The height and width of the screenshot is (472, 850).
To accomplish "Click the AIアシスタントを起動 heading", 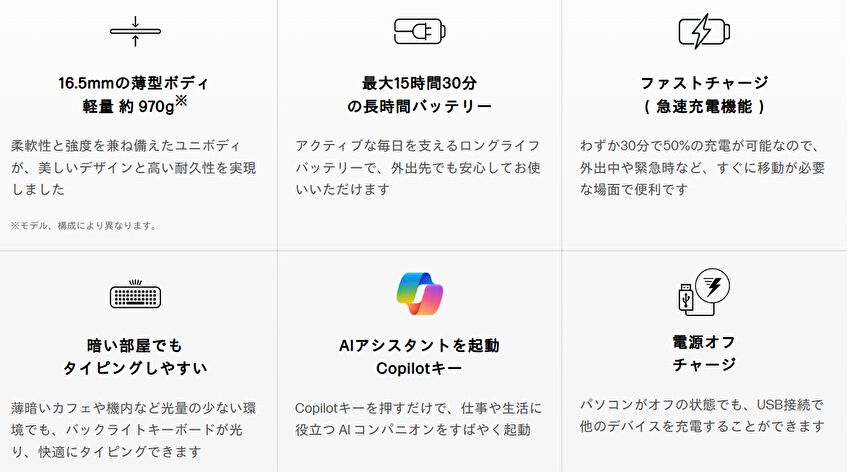I will [419, 345].
